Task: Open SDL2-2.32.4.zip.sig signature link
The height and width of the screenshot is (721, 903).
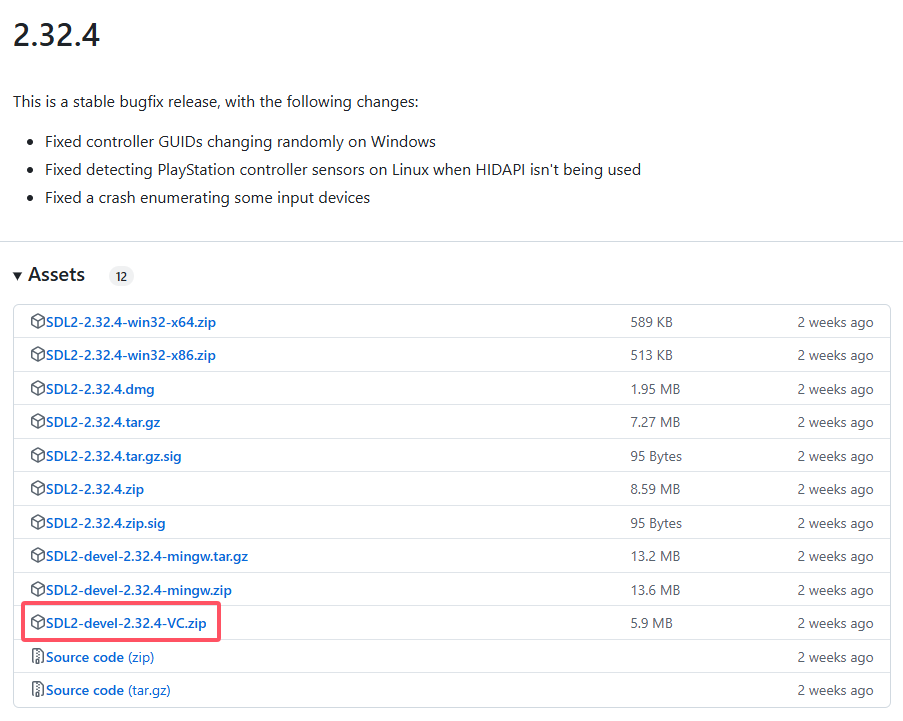Action: 105,523
